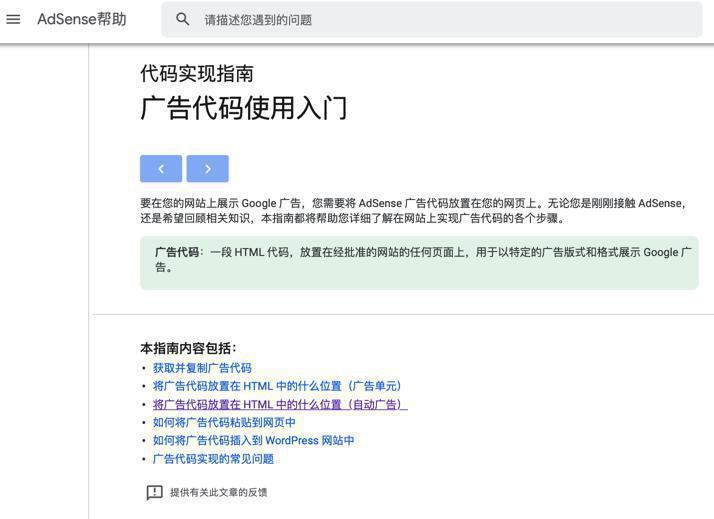Click the feedback exclamation icon

[154, 493]
